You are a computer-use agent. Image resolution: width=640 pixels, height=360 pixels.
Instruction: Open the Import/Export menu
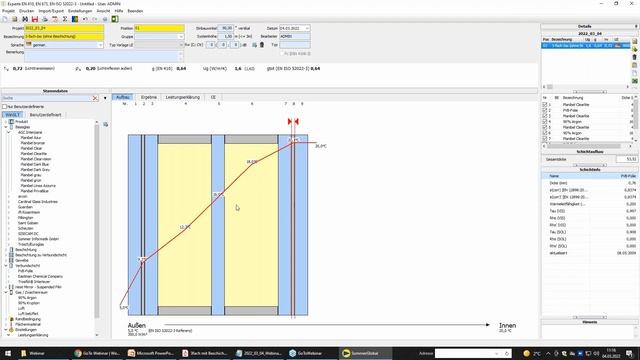pos(51,11)
